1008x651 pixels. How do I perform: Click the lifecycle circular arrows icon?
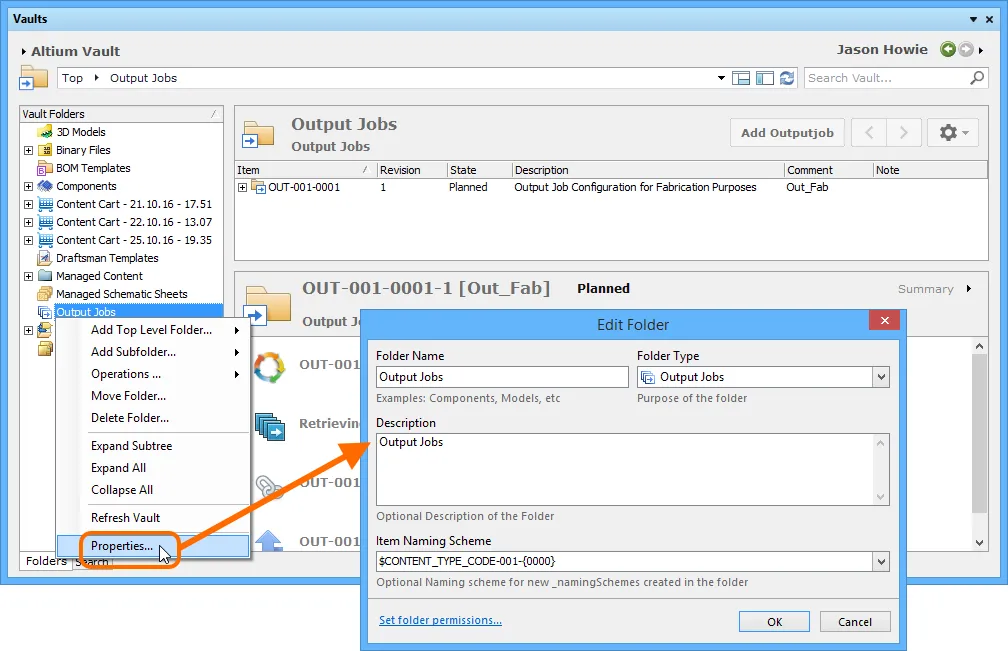point(269,368)
